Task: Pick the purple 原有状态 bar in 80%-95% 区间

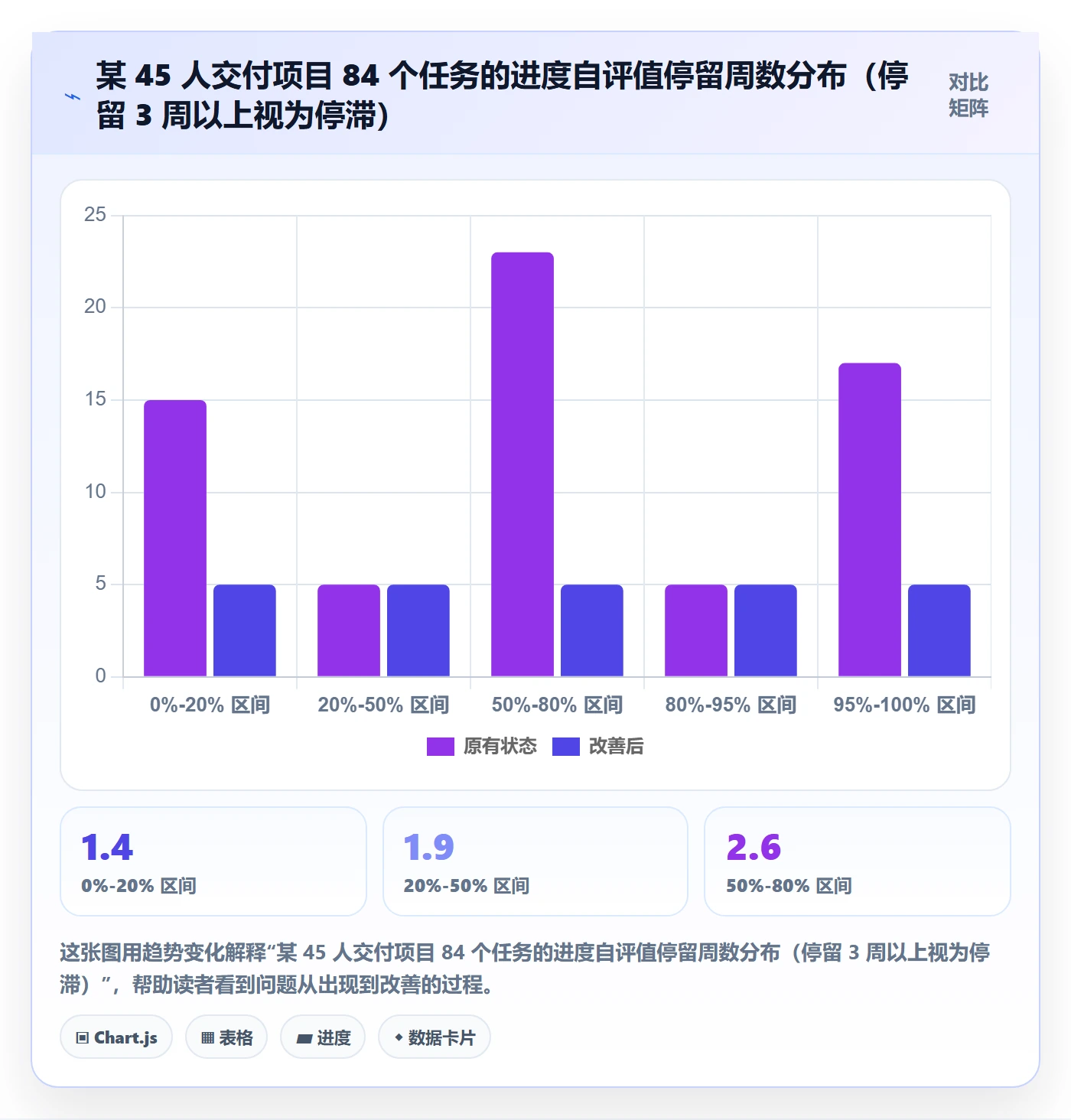Action: [696, 630]
